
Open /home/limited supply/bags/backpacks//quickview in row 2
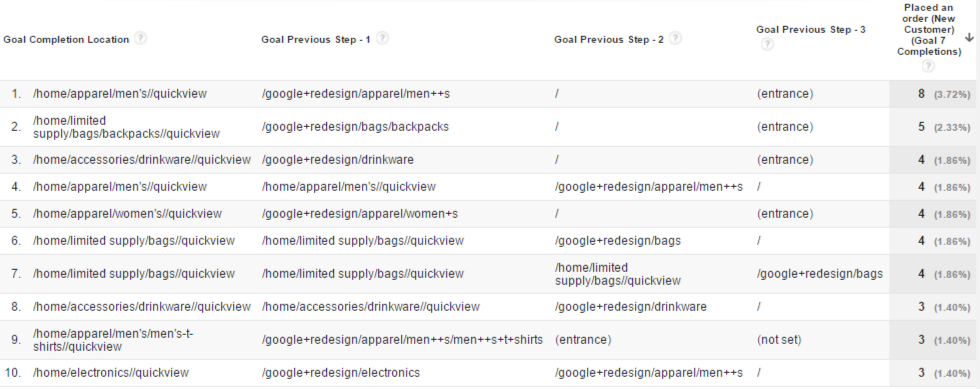point(126,127)
